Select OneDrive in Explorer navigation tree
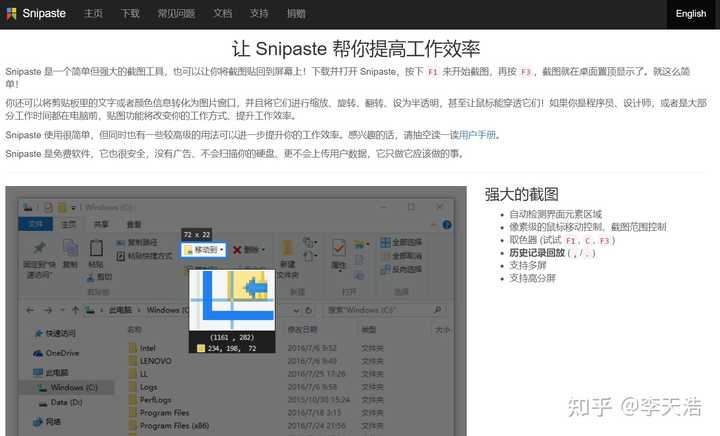The height and width of the screenshot is (436, 720). pyautogui.click(x=56, y=353)
